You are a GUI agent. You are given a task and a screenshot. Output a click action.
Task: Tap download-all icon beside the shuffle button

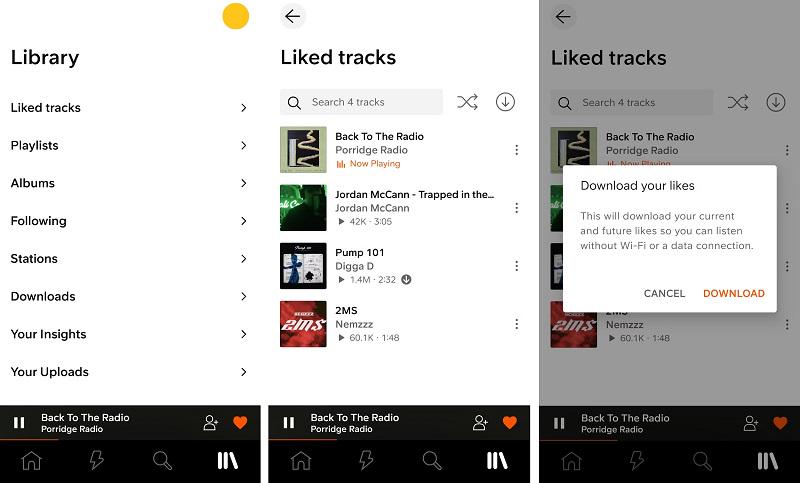[x=505, y=102]
